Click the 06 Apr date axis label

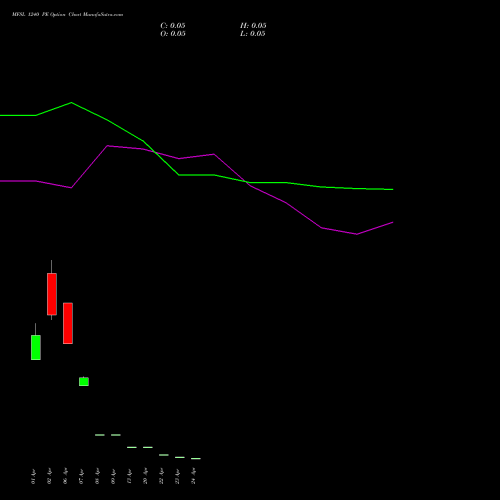click(65, 476)
